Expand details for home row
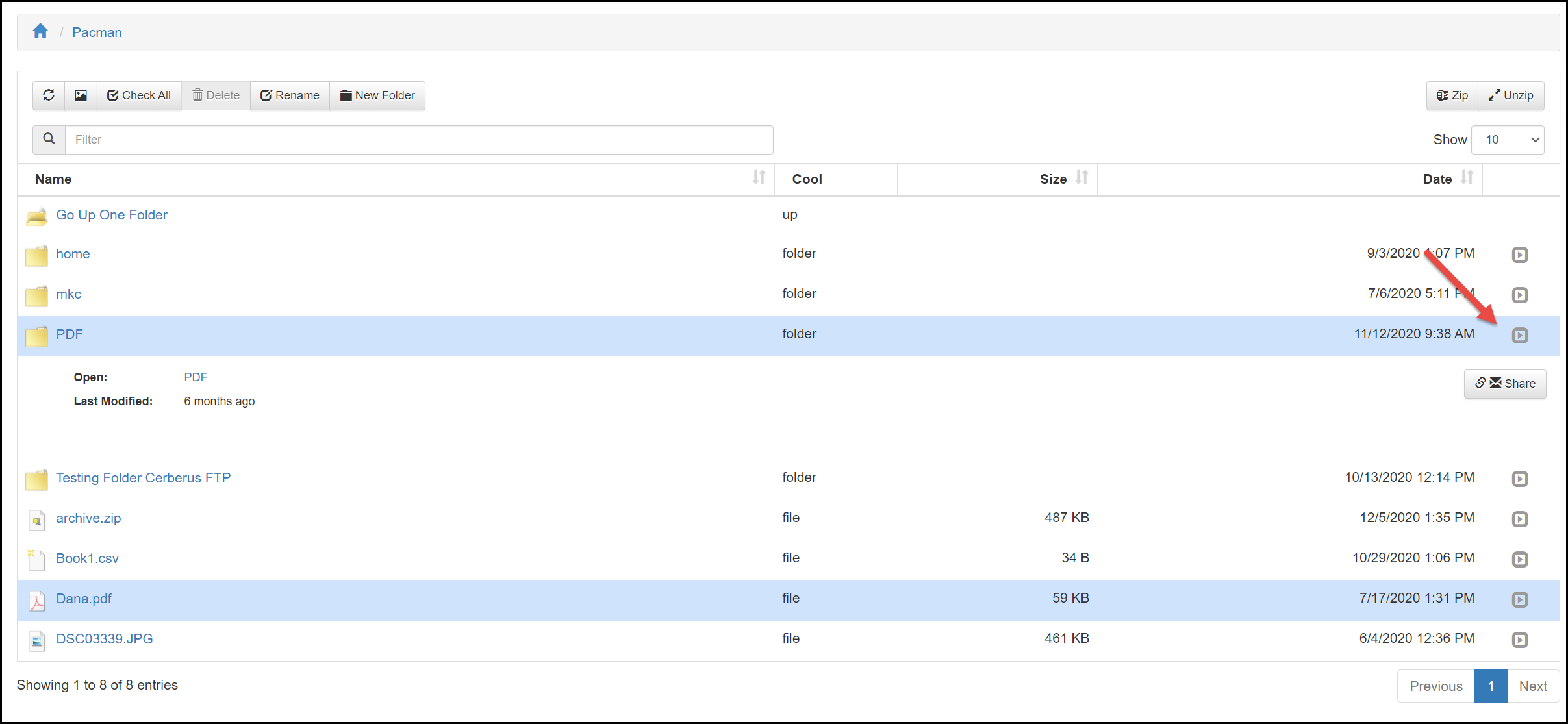The image size is (1568, 724). click(1520, 255)
